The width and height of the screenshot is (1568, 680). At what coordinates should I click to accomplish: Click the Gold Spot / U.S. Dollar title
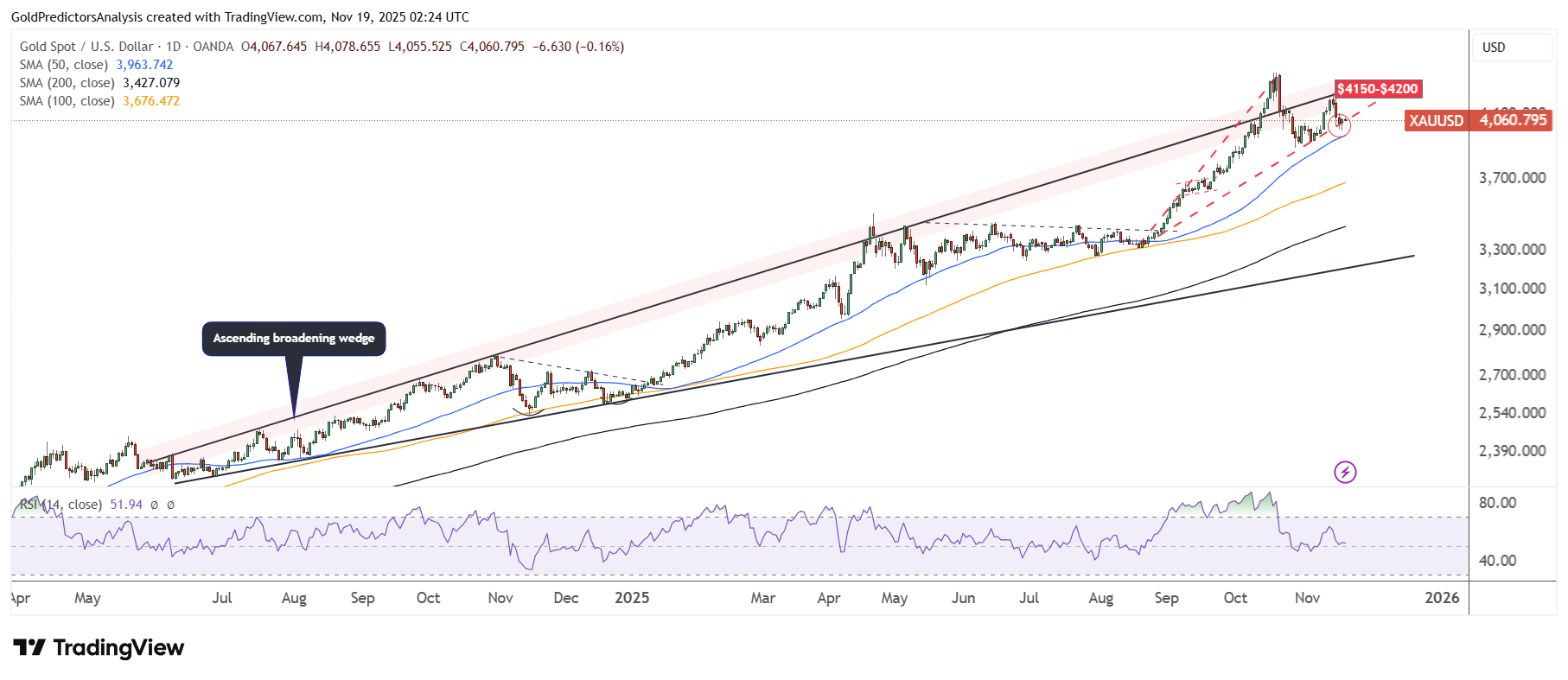click(x=86, y=47)
